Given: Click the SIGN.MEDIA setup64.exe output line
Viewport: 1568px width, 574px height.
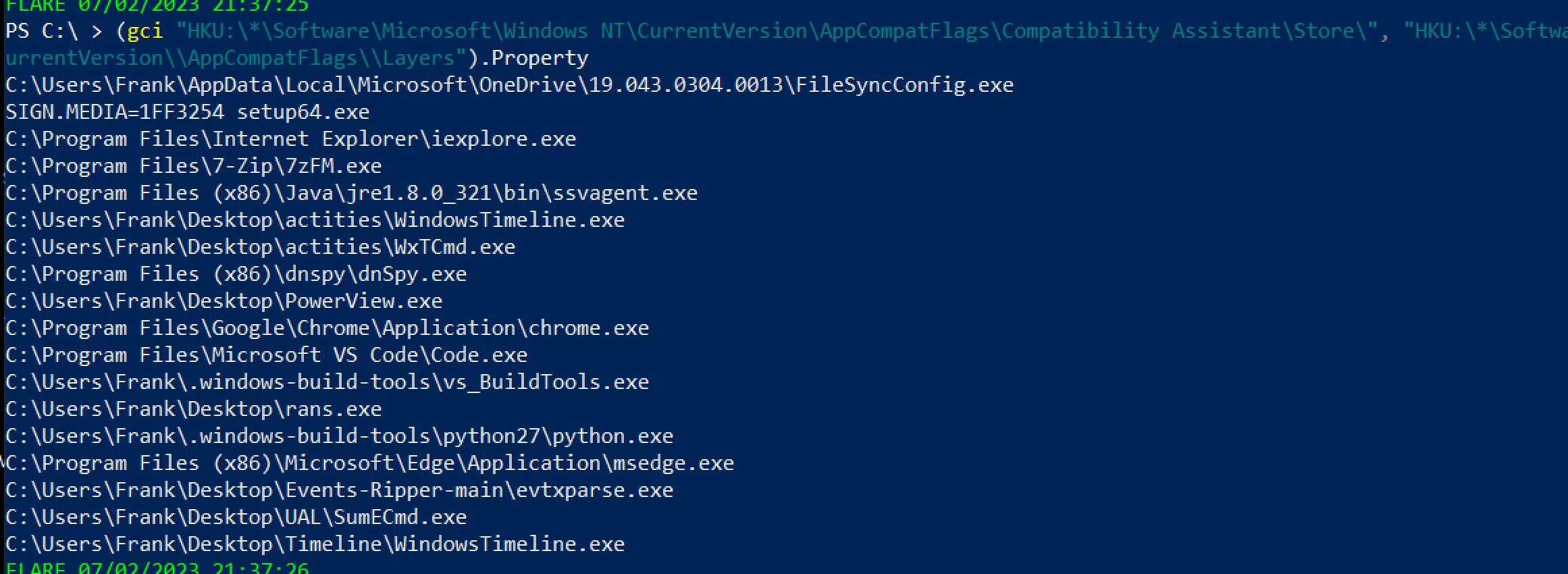Looking at the screenshot, I should [188, 112].
